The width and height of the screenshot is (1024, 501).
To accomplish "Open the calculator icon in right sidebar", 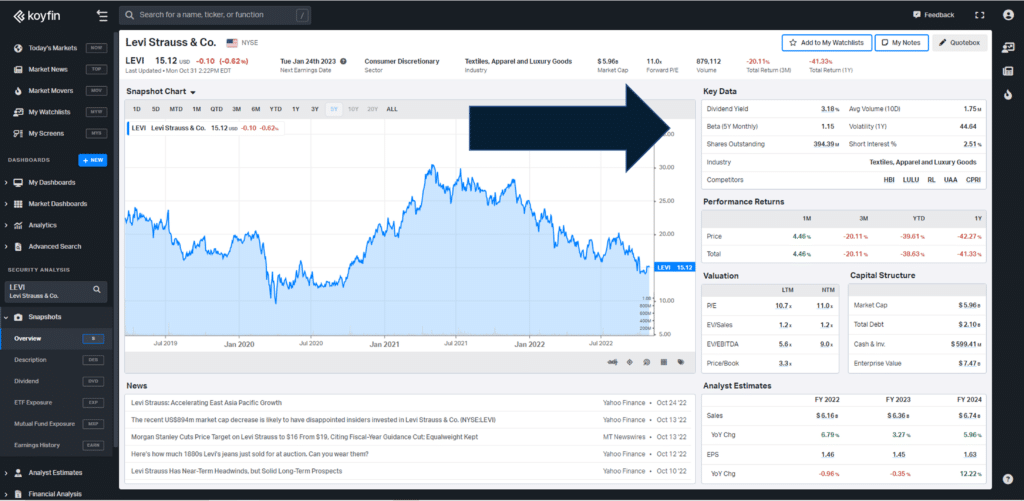I will pyautogui.click(x=1008, y=71).
